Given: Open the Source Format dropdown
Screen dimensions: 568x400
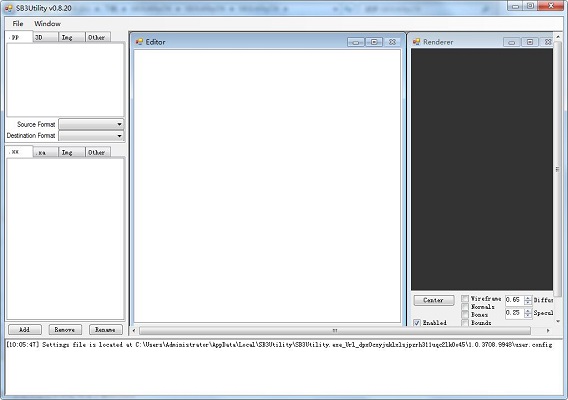Looking at the screenshot, I should click(x=91, y=124).
